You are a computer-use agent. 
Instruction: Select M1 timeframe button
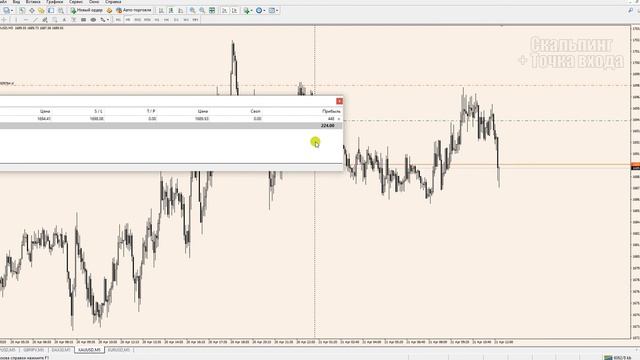point(118,20)
